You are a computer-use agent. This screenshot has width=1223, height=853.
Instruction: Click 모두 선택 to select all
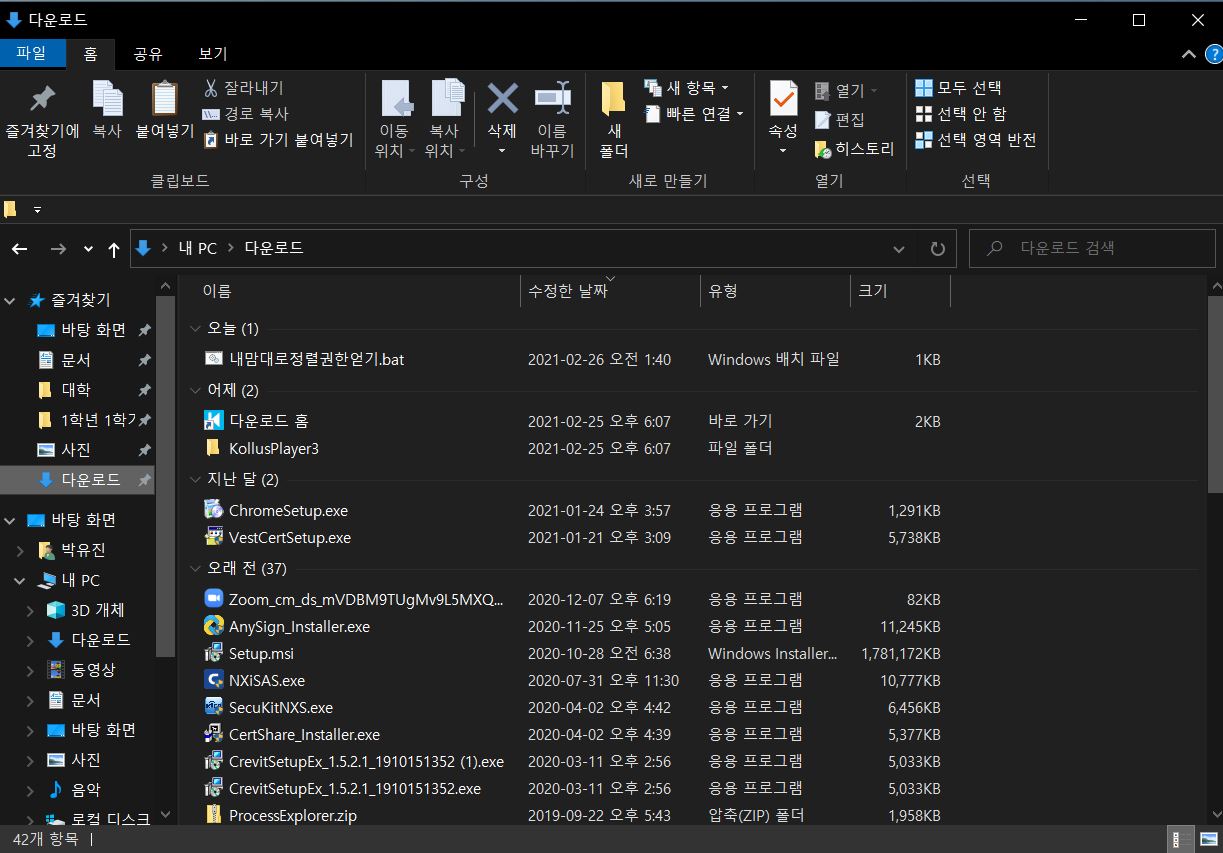click(959, 88)
